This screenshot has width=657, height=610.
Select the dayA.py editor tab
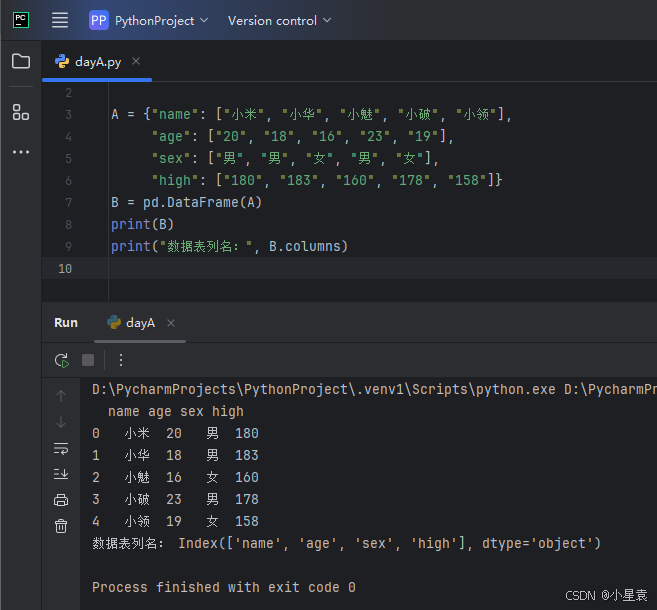tap(97, 62)
